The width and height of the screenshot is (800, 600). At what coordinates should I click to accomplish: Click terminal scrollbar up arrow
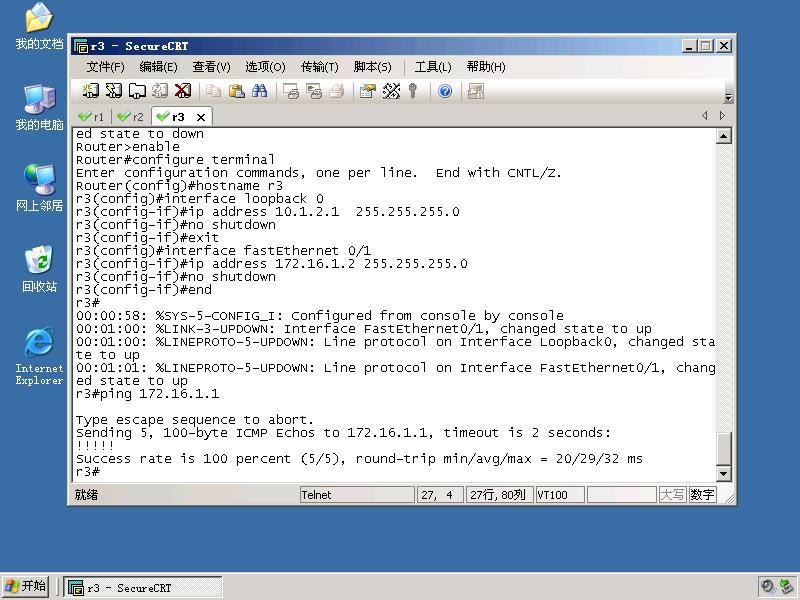tap(723, 136)
